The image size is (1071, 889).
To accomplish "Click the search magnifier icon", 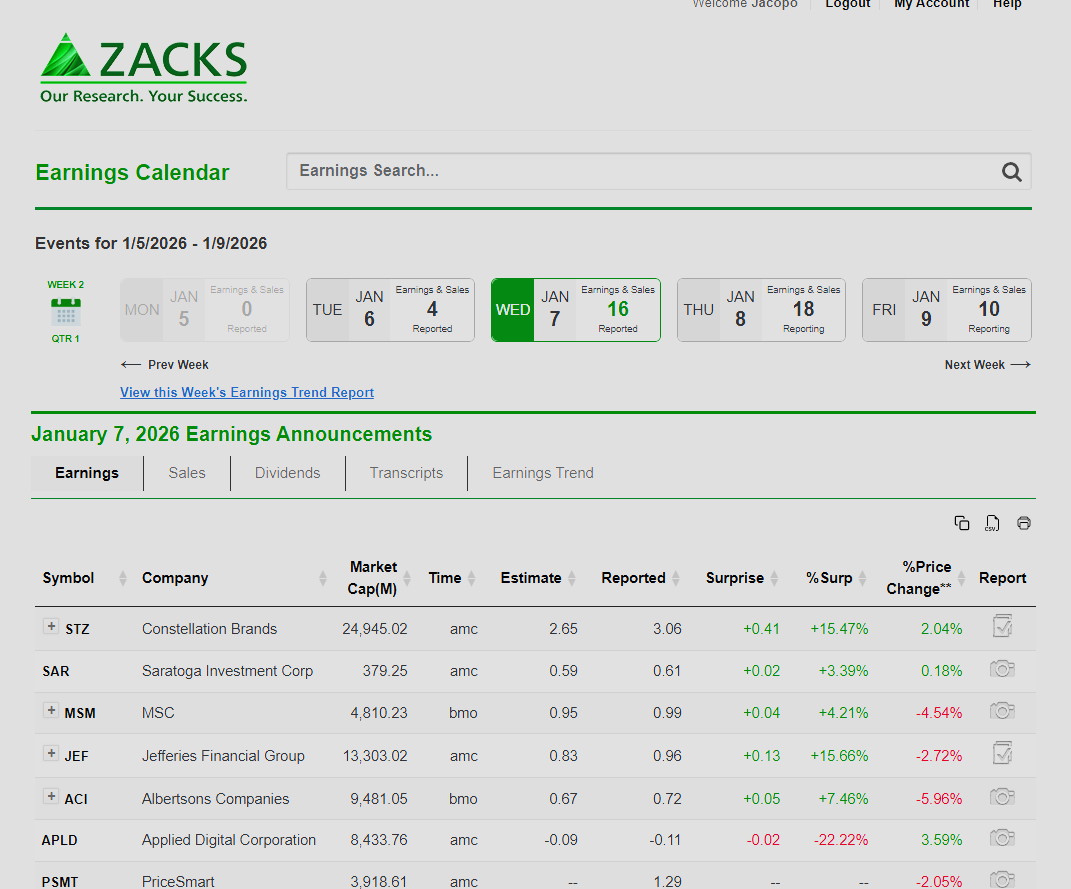I will pos(1012,172).
